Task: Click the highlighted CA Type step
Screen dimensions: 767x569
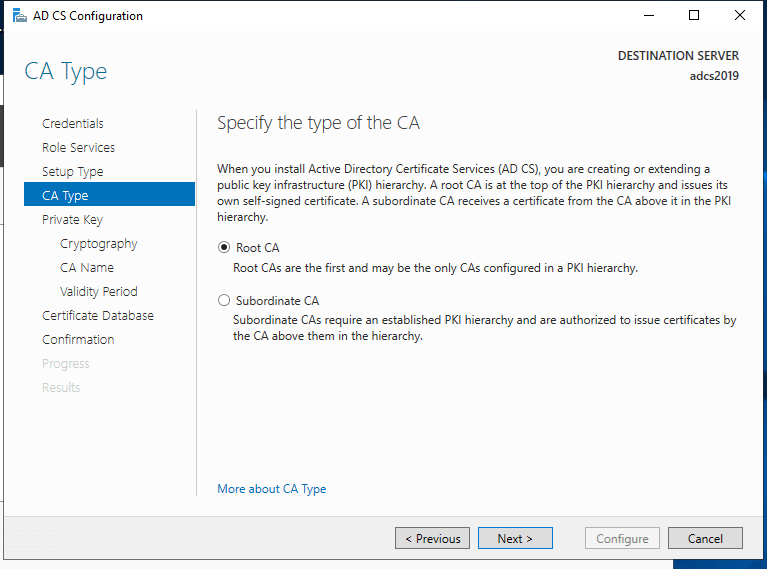Action: tap(65, 196)
